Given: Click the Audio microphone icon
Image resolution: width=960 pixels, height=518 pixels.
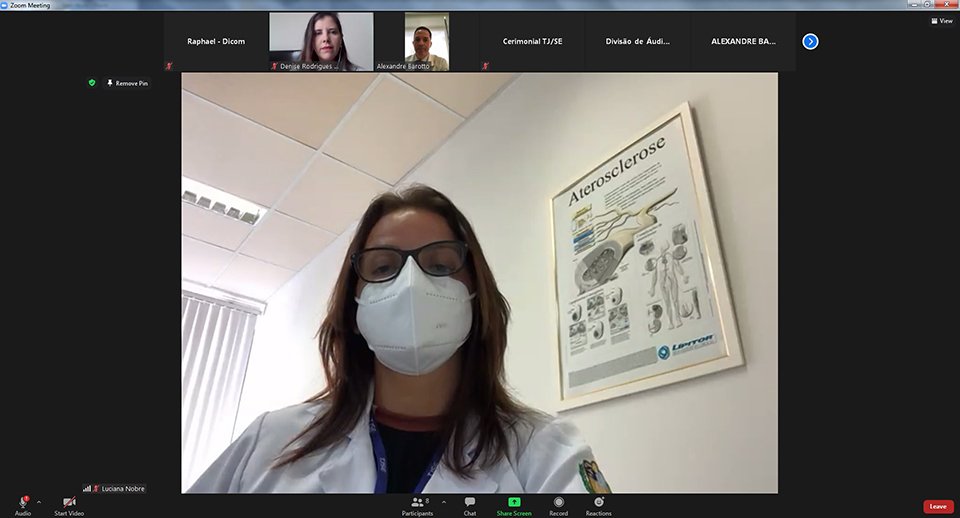Looking at the screenshot, I should (x=22, y=502).
